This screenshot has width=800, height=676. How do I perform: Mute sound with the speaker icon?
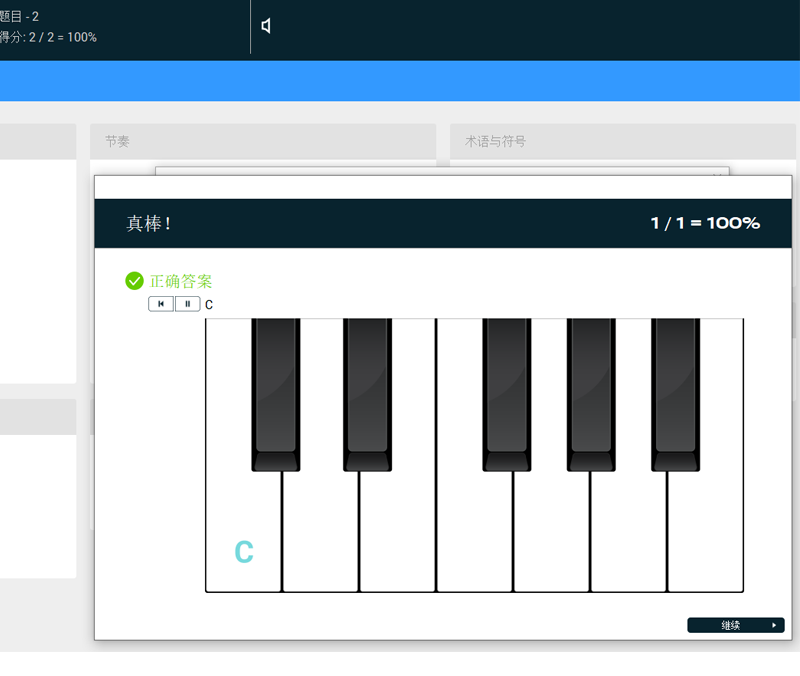[x=266, y=26]
